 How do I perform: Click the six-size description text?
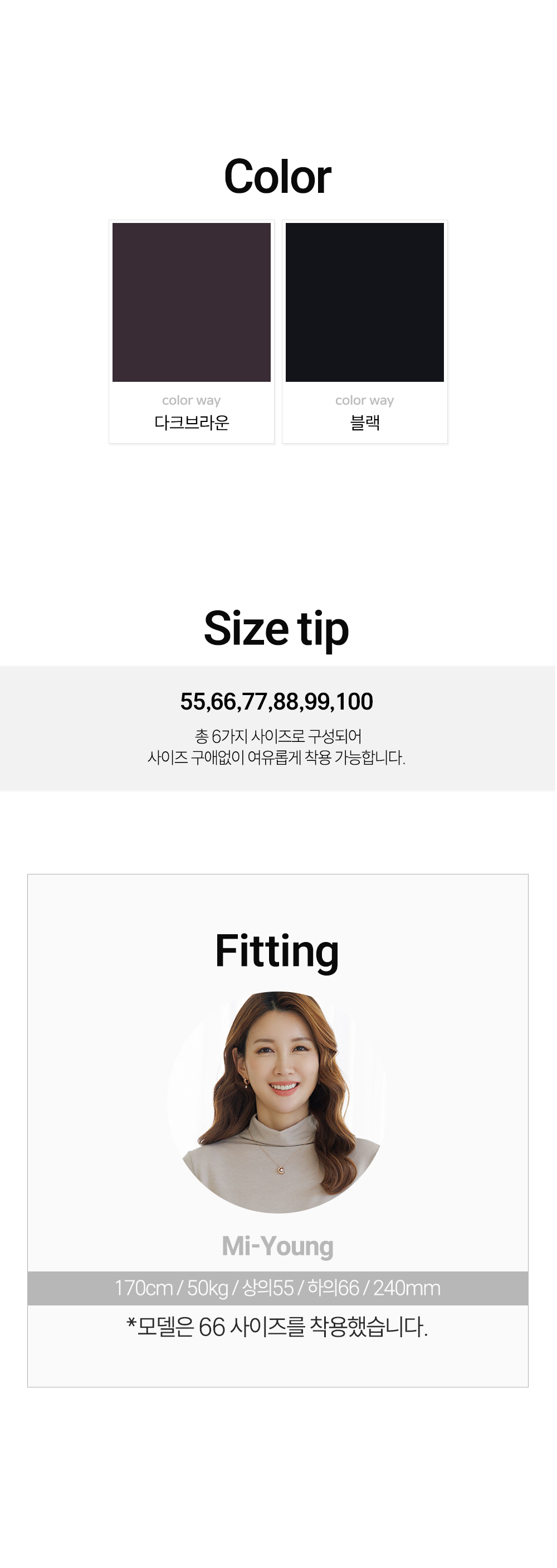(277, 747)
